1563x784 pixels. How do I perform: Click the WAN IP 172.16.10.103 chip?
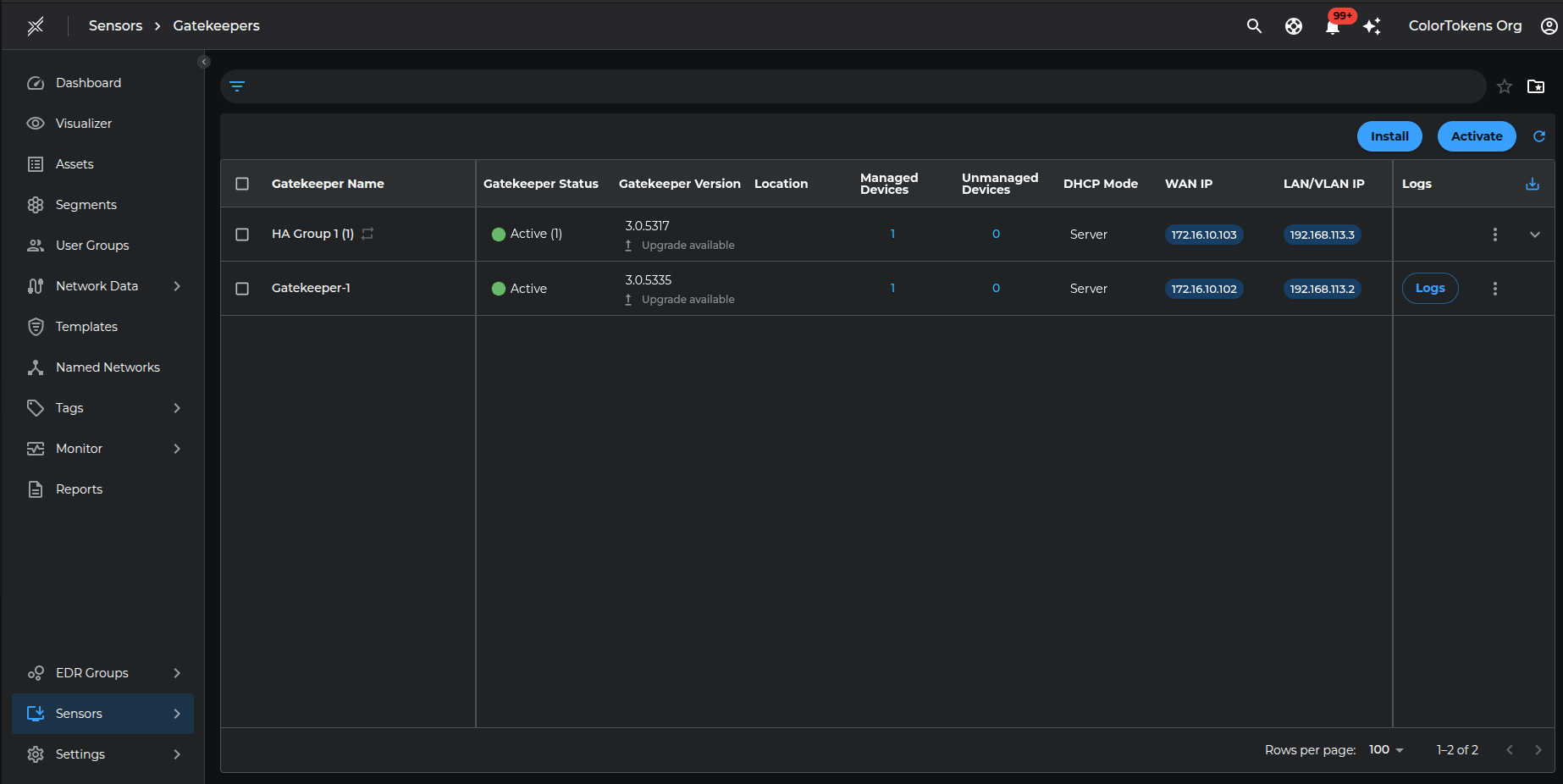click(1203, 235)
